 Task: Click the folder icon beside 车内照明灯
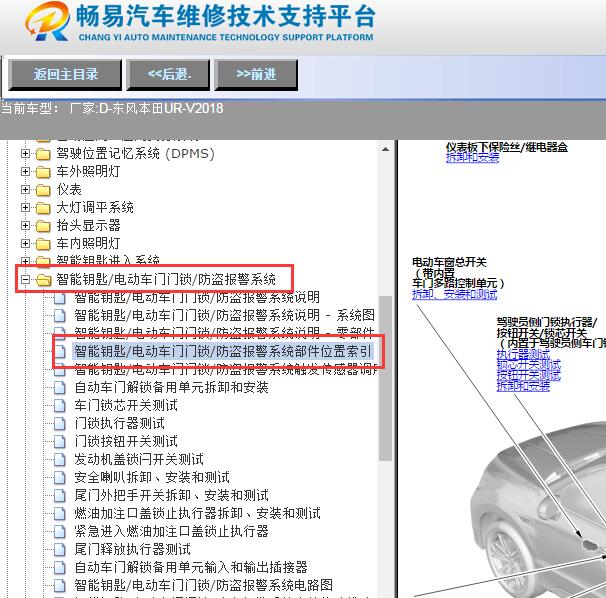[x=43, y=244]
